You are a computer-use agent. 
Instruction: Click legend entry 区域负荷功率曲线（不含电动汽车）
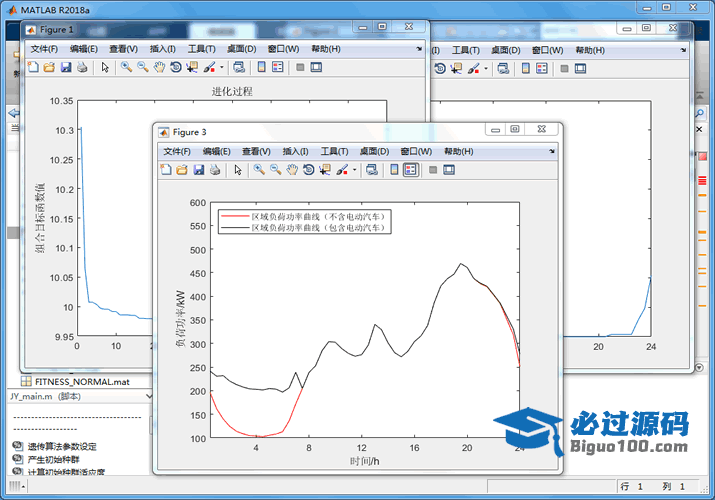304,216
